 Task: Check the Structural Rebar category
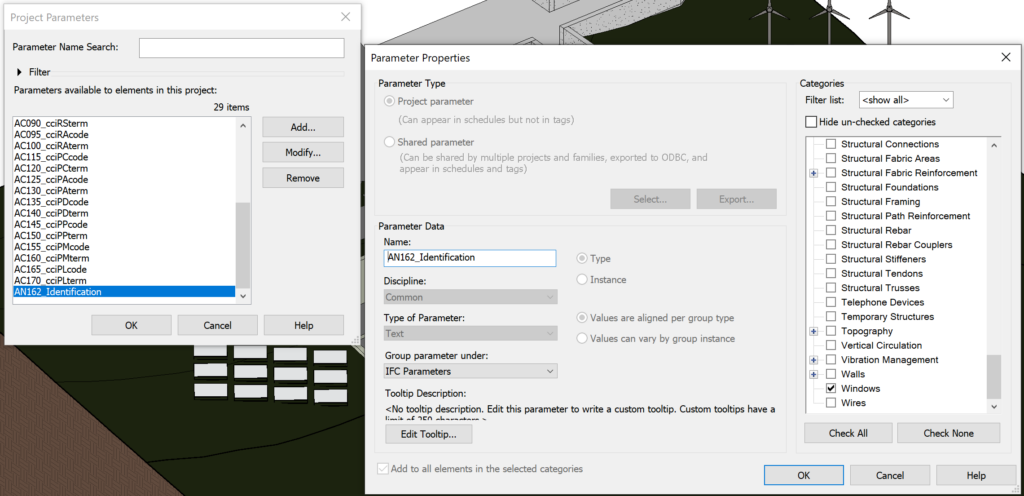[x=831, y=230]
